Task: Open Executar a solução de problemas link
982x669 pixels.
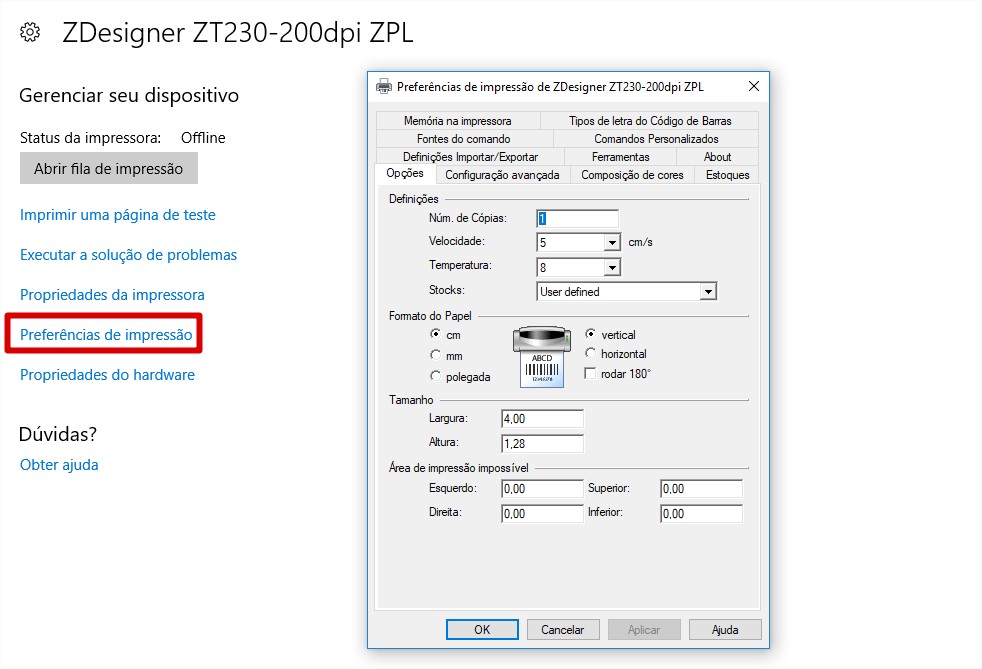Action: coord(128,255)
